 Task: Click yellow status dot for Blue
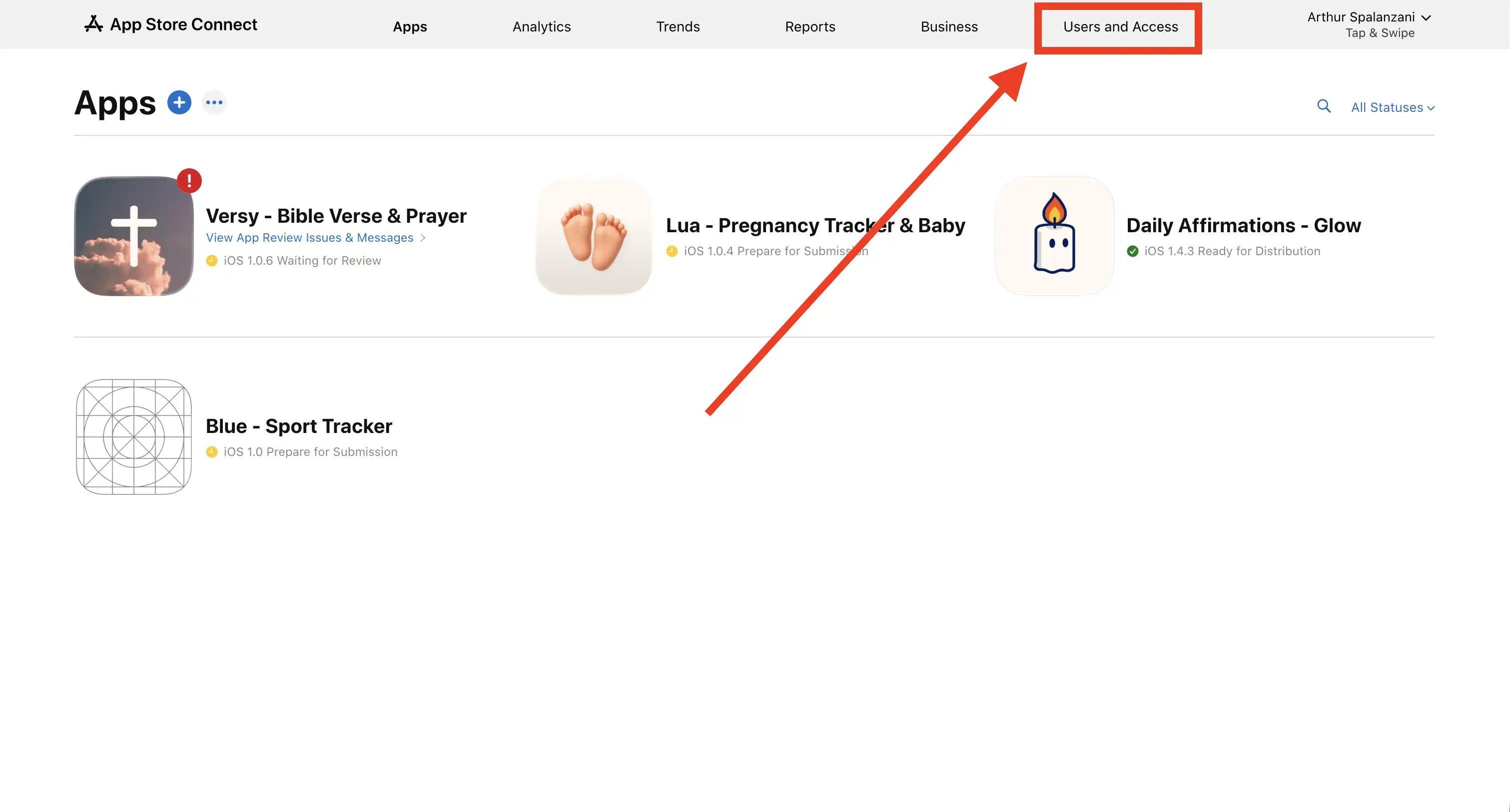212,452
